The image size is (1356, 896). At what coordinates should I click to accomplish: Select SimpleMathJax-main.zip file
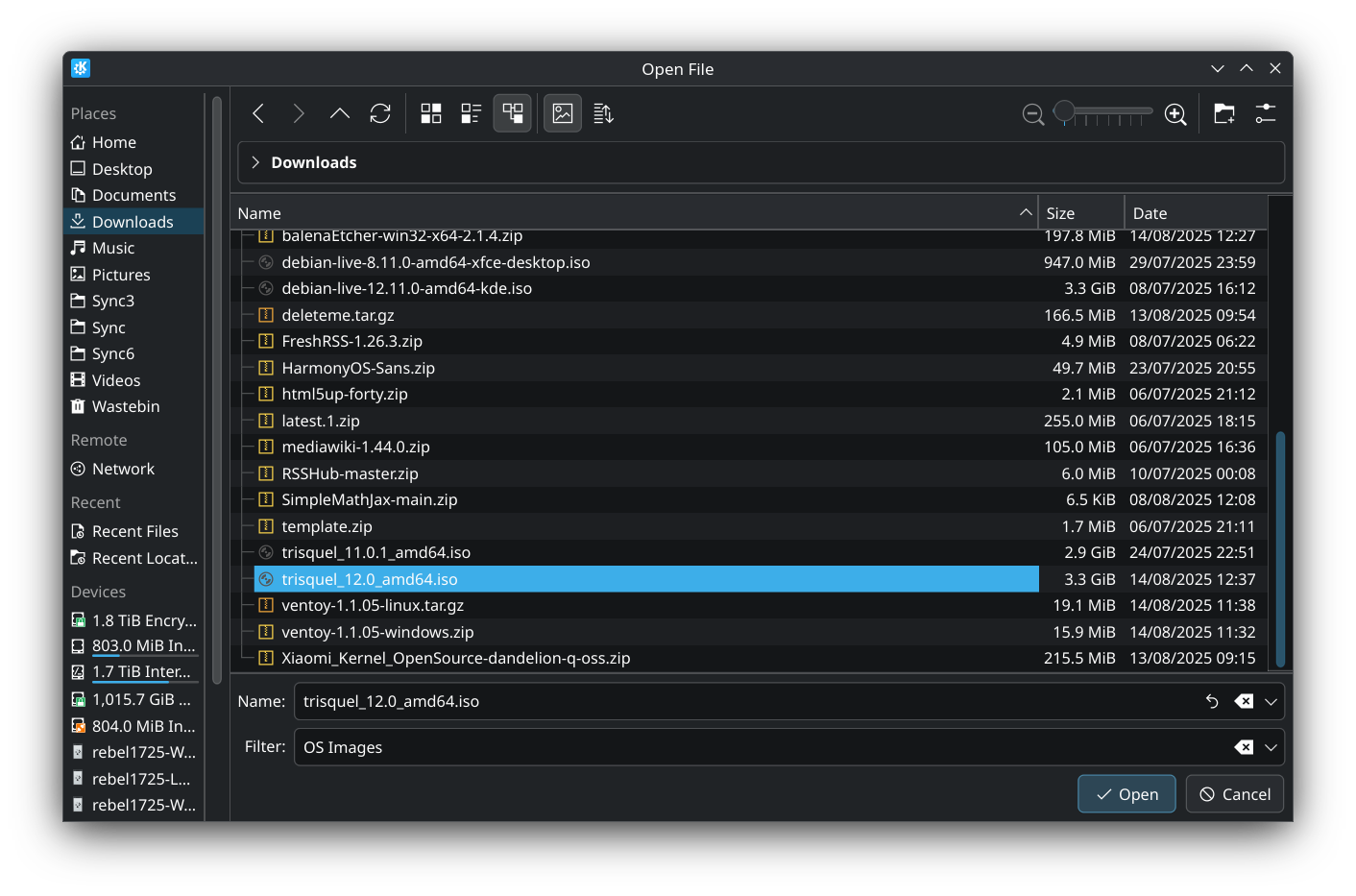370,499
